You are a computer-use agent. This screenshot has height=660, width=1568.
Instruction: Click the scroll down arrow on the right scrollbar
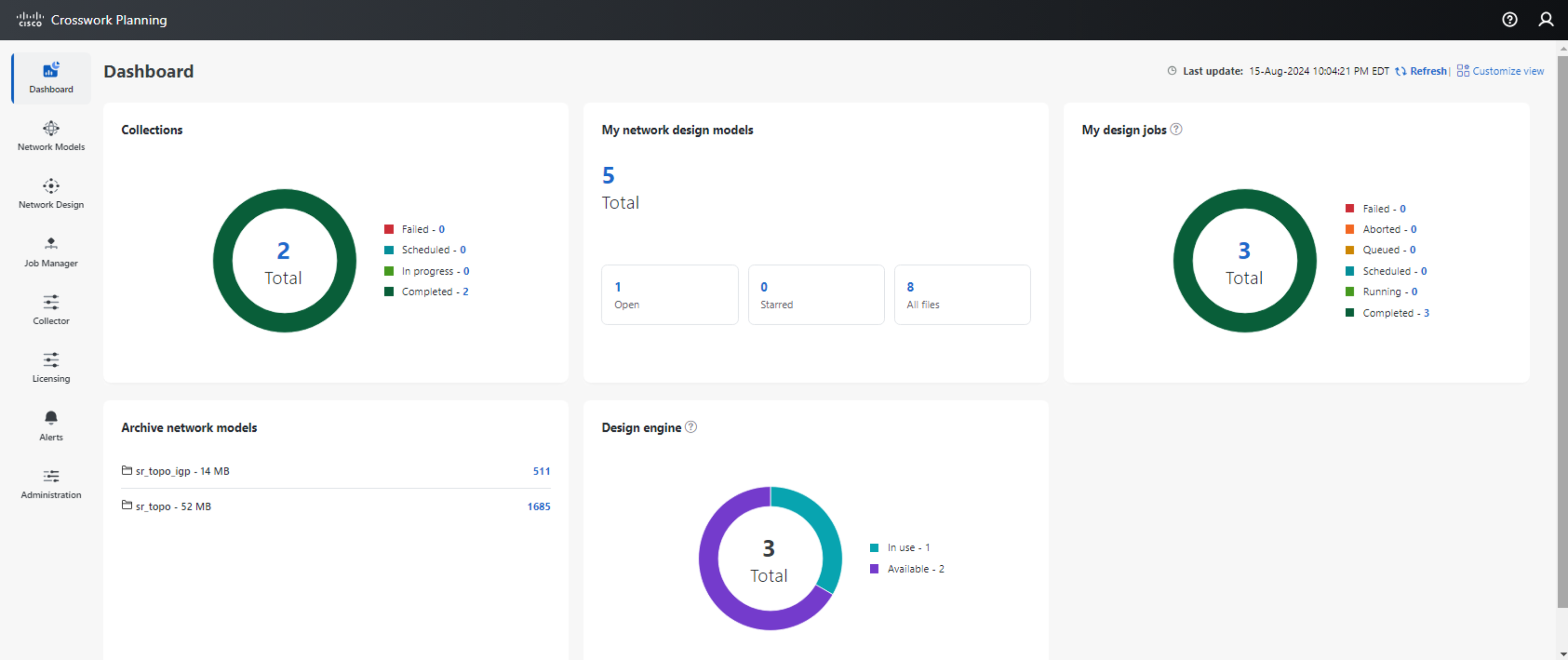pos(1562,654)
